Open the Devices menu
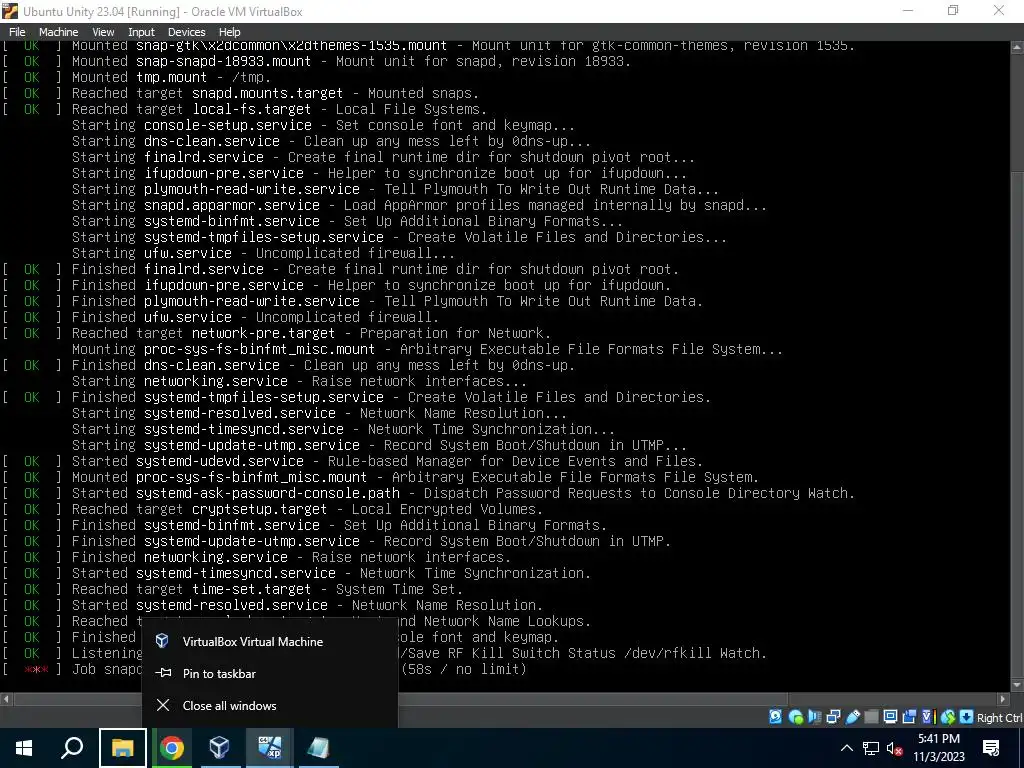 [186, 32]
